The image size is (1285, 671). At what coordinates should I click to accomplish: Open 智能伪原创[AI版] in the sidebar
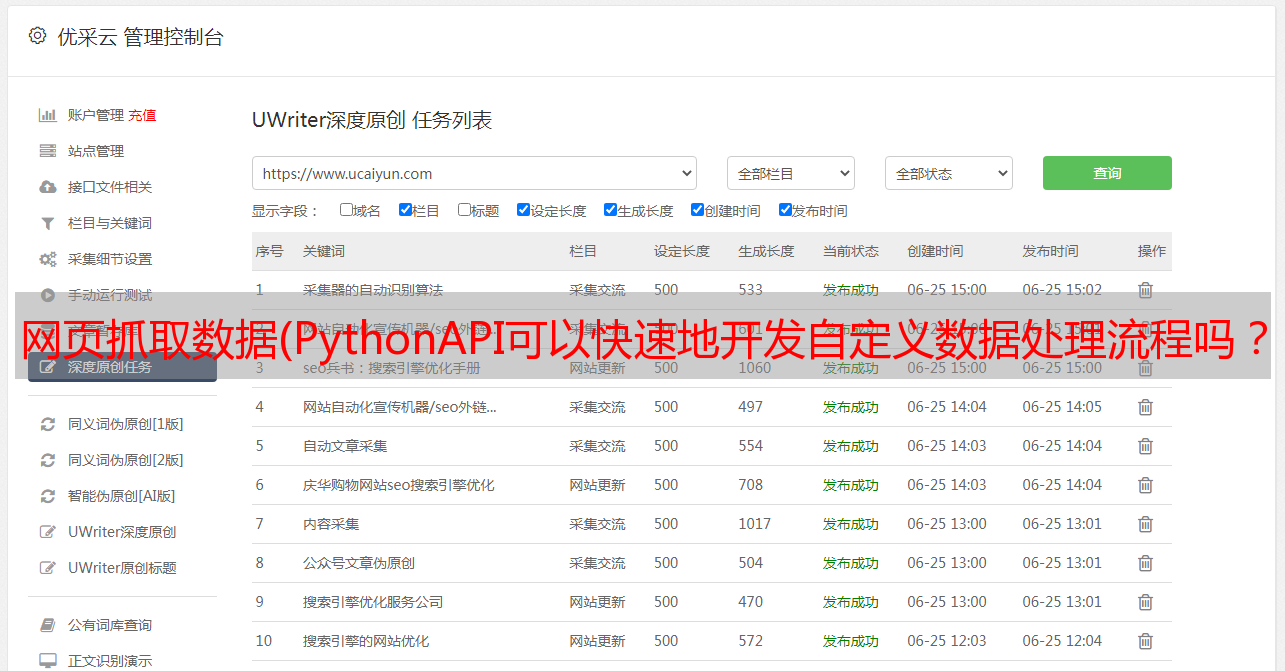(121, 496)
